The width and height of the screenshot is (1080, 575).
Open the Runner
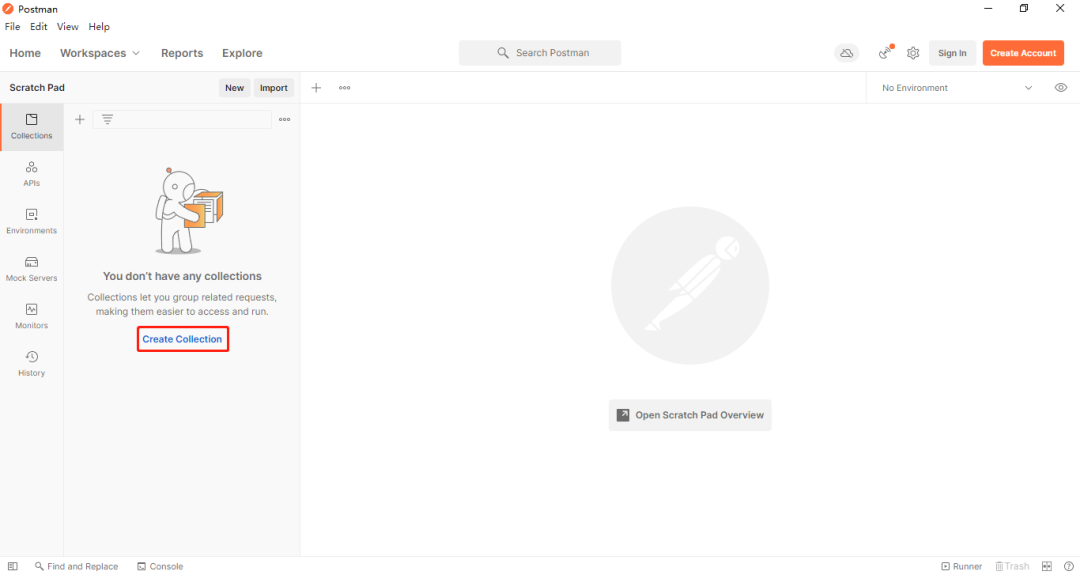962,566
